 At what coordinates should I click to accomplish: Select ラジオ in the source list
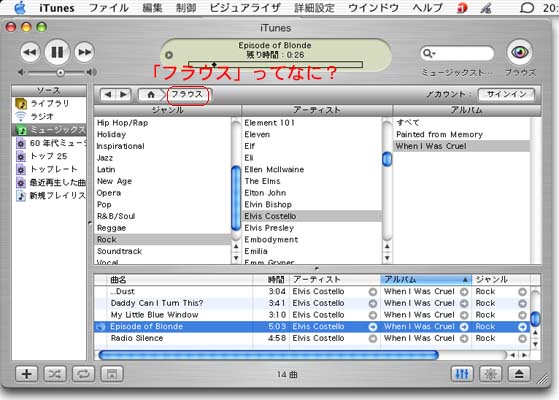pyautogui.click(x=49, y=117)
